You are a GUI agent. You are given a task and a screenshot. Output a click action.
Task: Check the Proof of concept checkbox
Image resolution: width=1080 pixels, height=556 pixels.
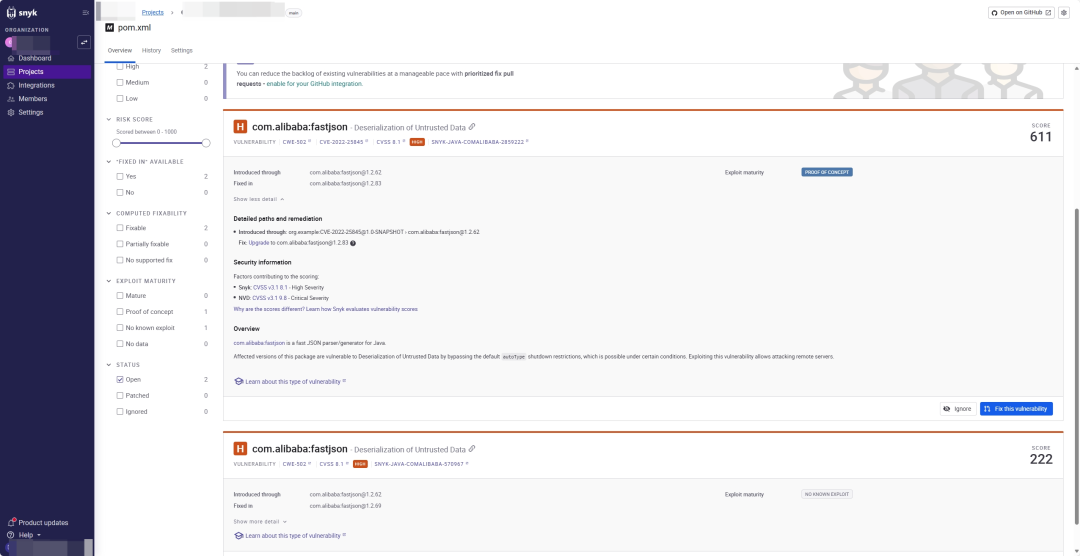click(x=120, y=311)
